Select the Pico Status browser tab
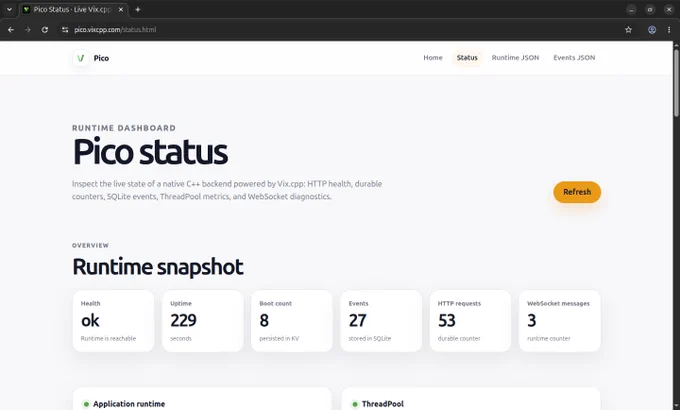680x410 pixels. tap(72, 10)
